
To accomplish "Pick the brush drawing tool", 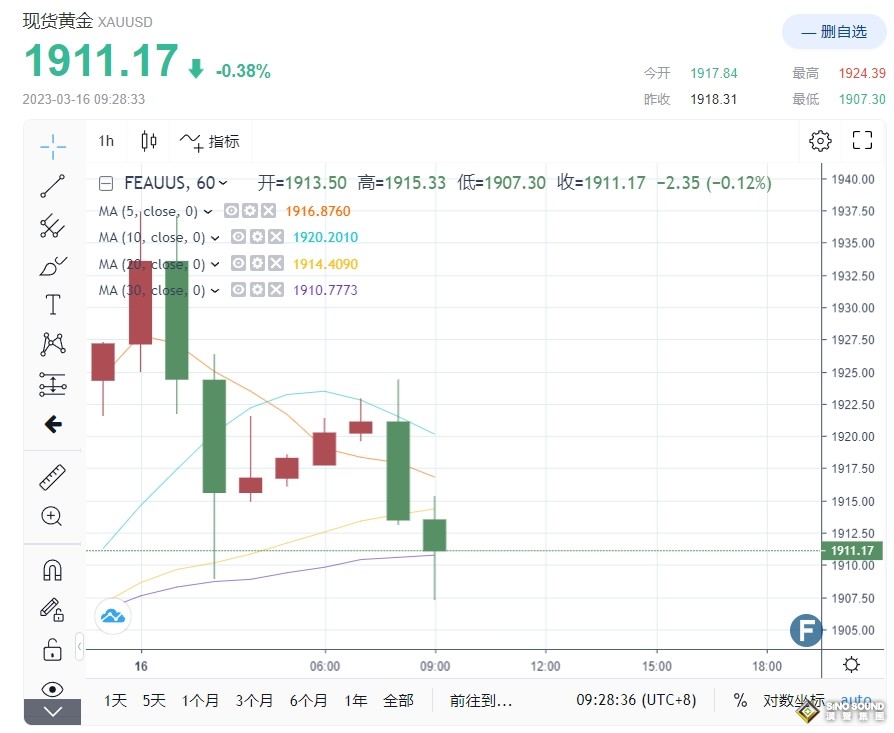I will coord(51,265).
